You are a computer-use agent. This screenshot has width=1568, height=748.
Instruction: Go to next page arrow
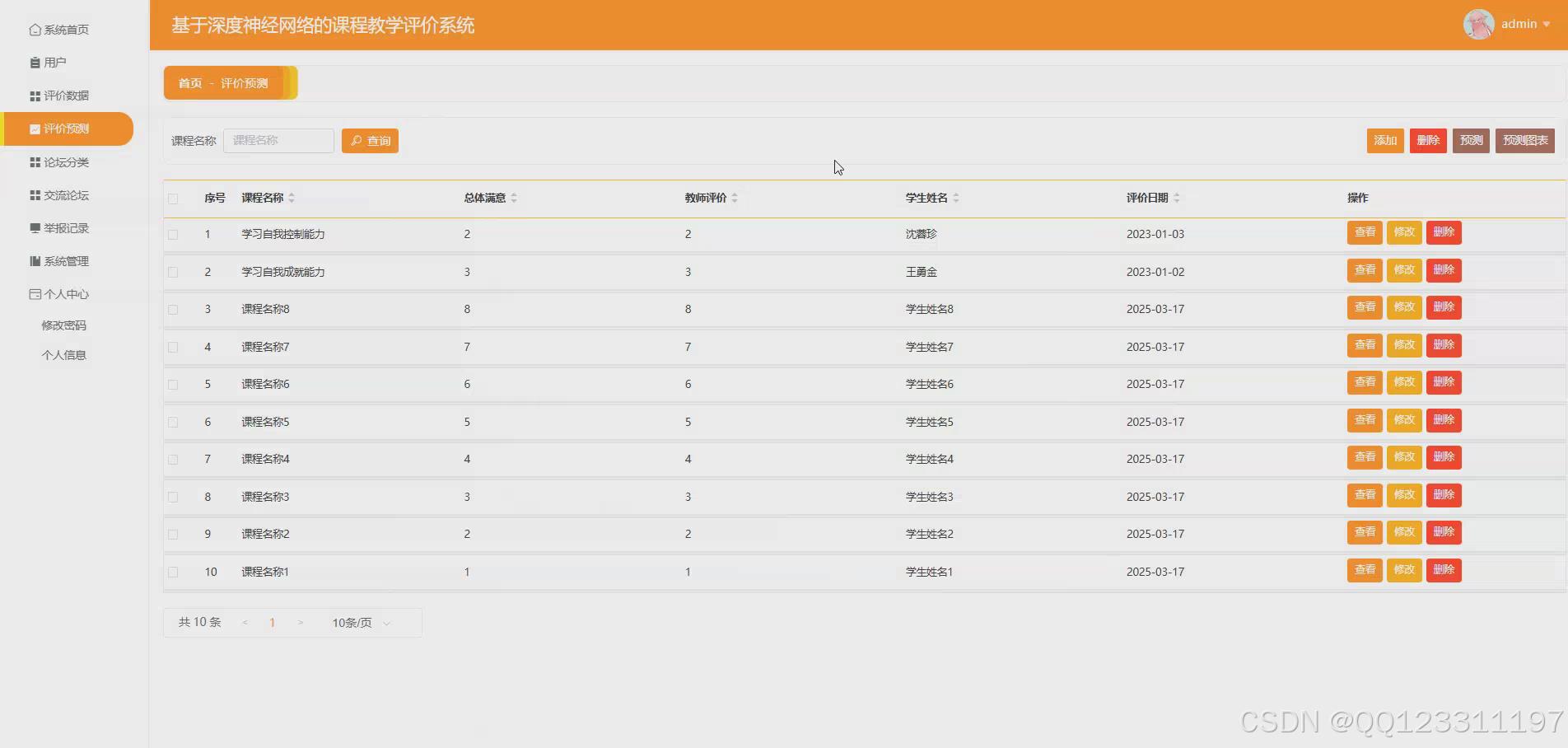pyautogui.click(x=301, y=623)
